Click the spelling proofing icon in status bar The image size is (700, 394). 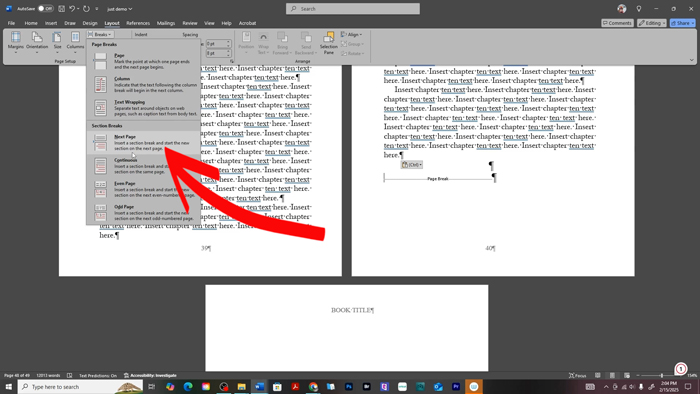click(70, 375)
